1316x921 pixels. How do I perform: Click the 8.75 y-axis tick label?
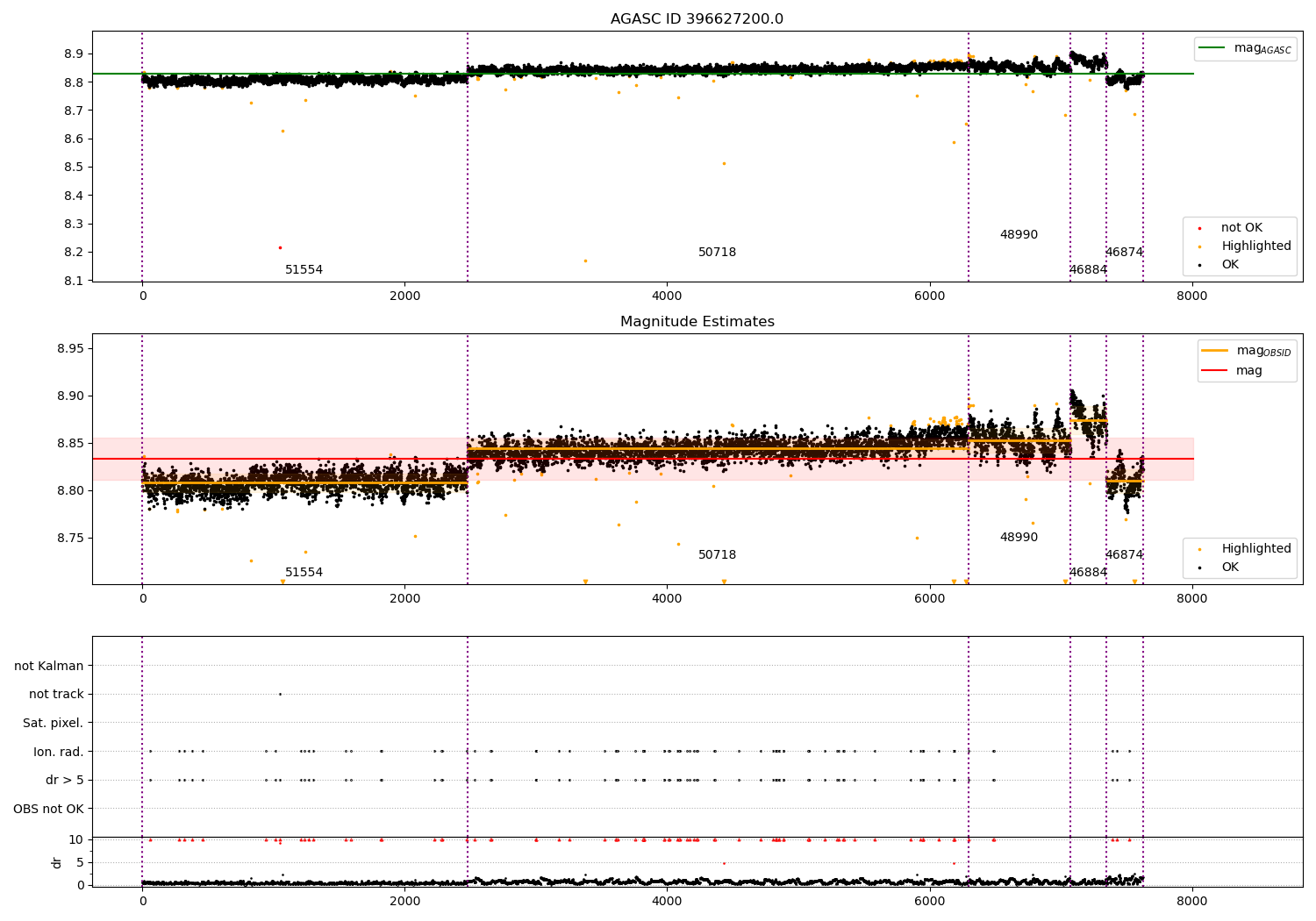pyautogui.click(x=70, y=539)
